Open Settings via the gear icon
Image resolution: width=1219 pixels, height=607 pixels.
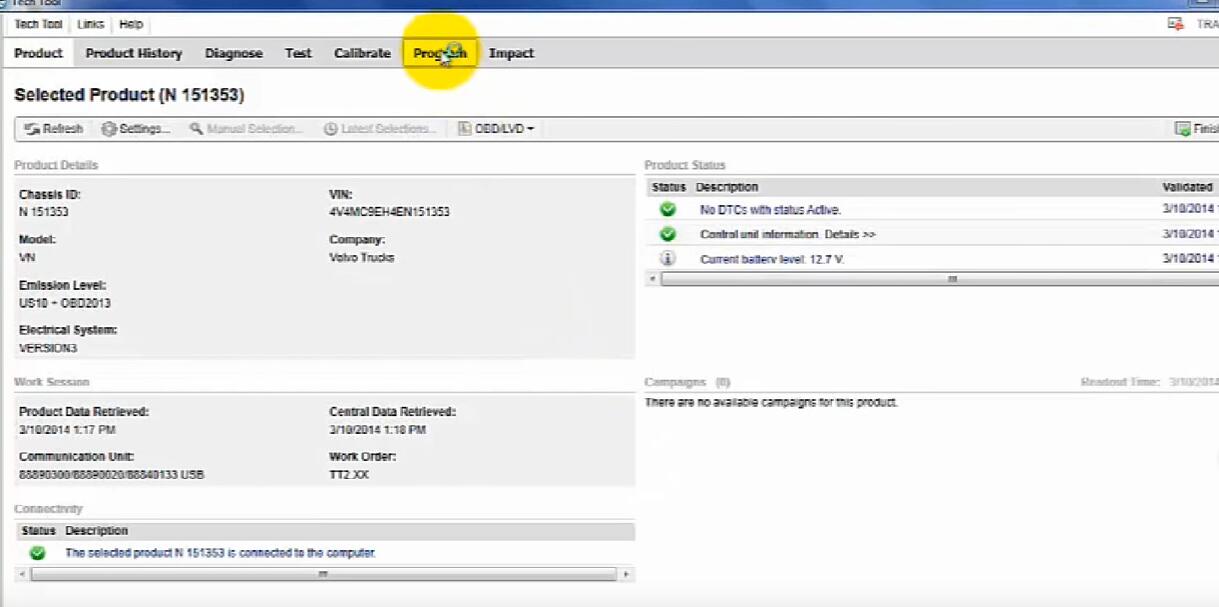click(x=109, y=129)
